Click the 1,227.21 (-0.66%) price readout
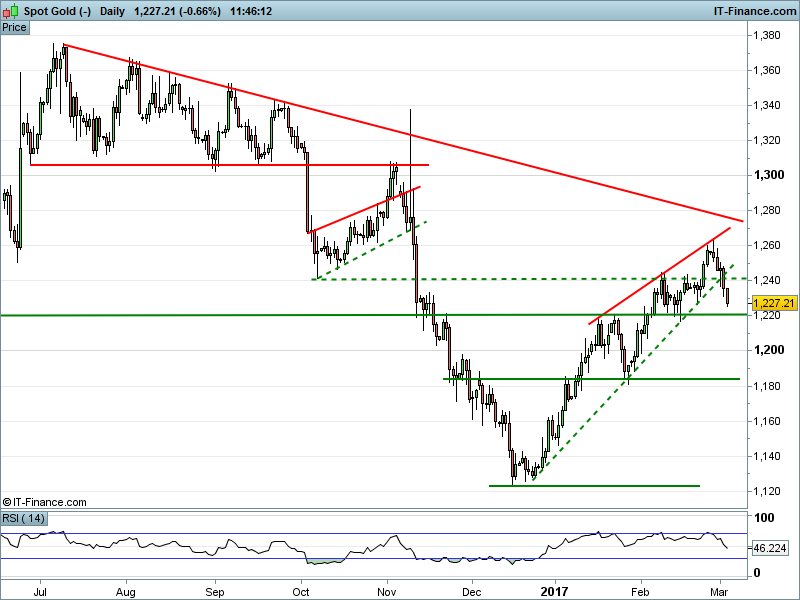 (x=178, y=11)
